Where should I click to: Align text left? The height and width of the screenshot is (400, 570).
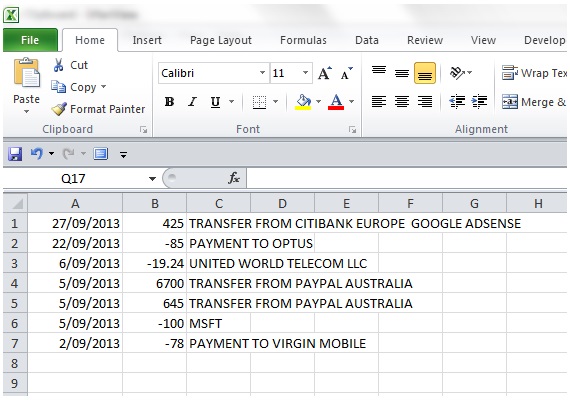click(379, 101)
